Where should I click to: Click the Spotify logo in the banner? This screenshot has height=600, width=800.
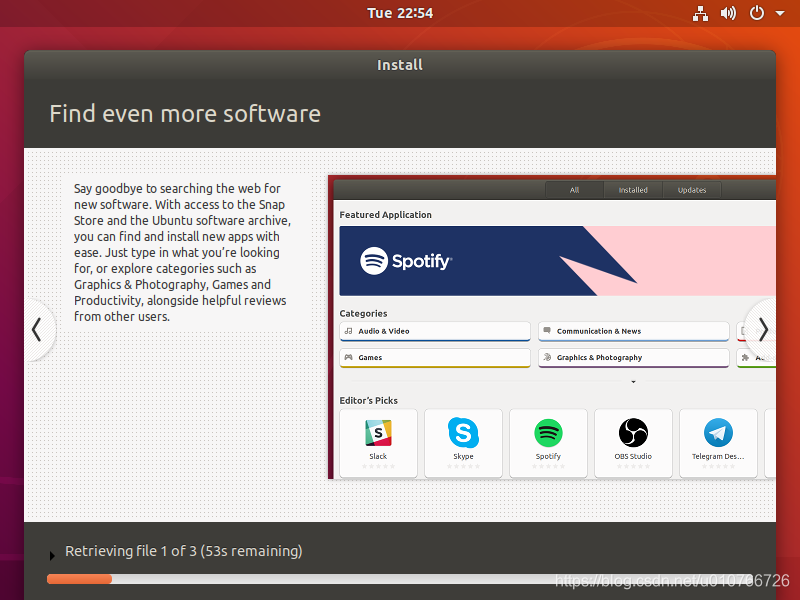(406, 261)
